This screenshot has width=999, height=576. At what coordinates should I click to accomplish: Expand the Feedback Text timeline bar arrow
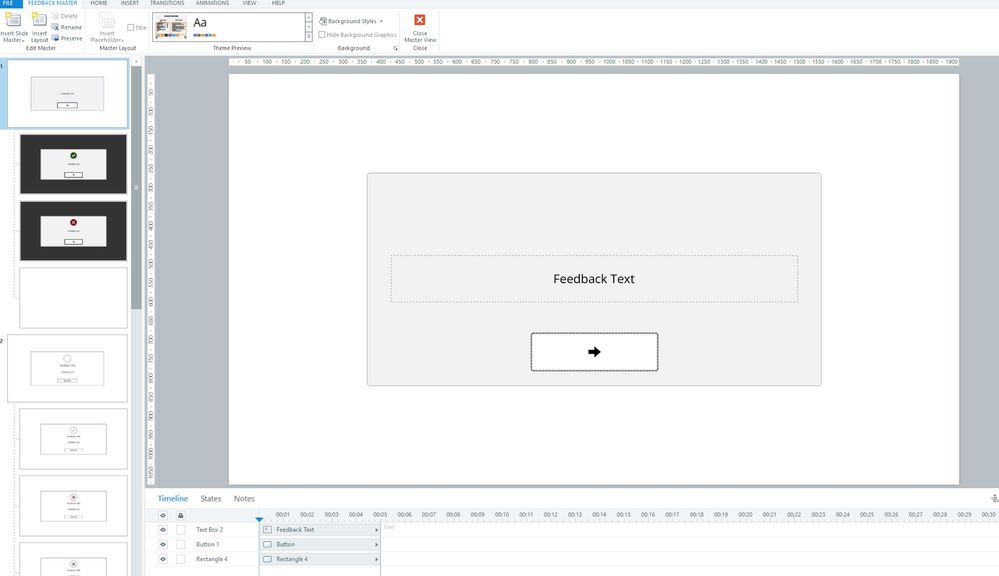(376, 529)
